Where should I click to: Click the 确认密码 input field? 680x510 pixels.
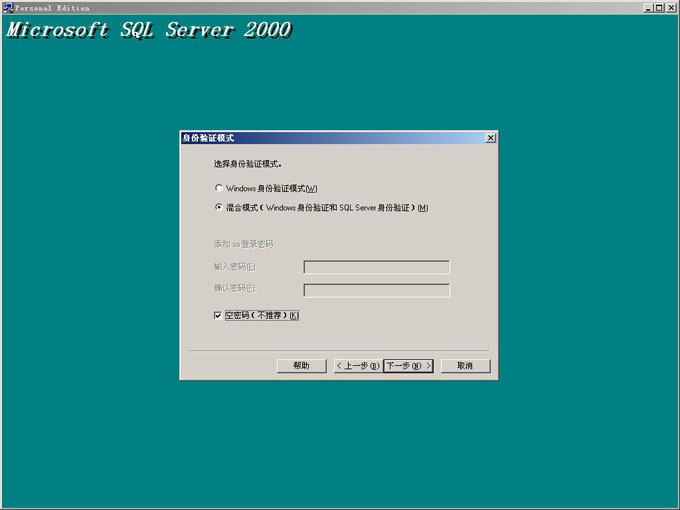[x=376, y=290]
